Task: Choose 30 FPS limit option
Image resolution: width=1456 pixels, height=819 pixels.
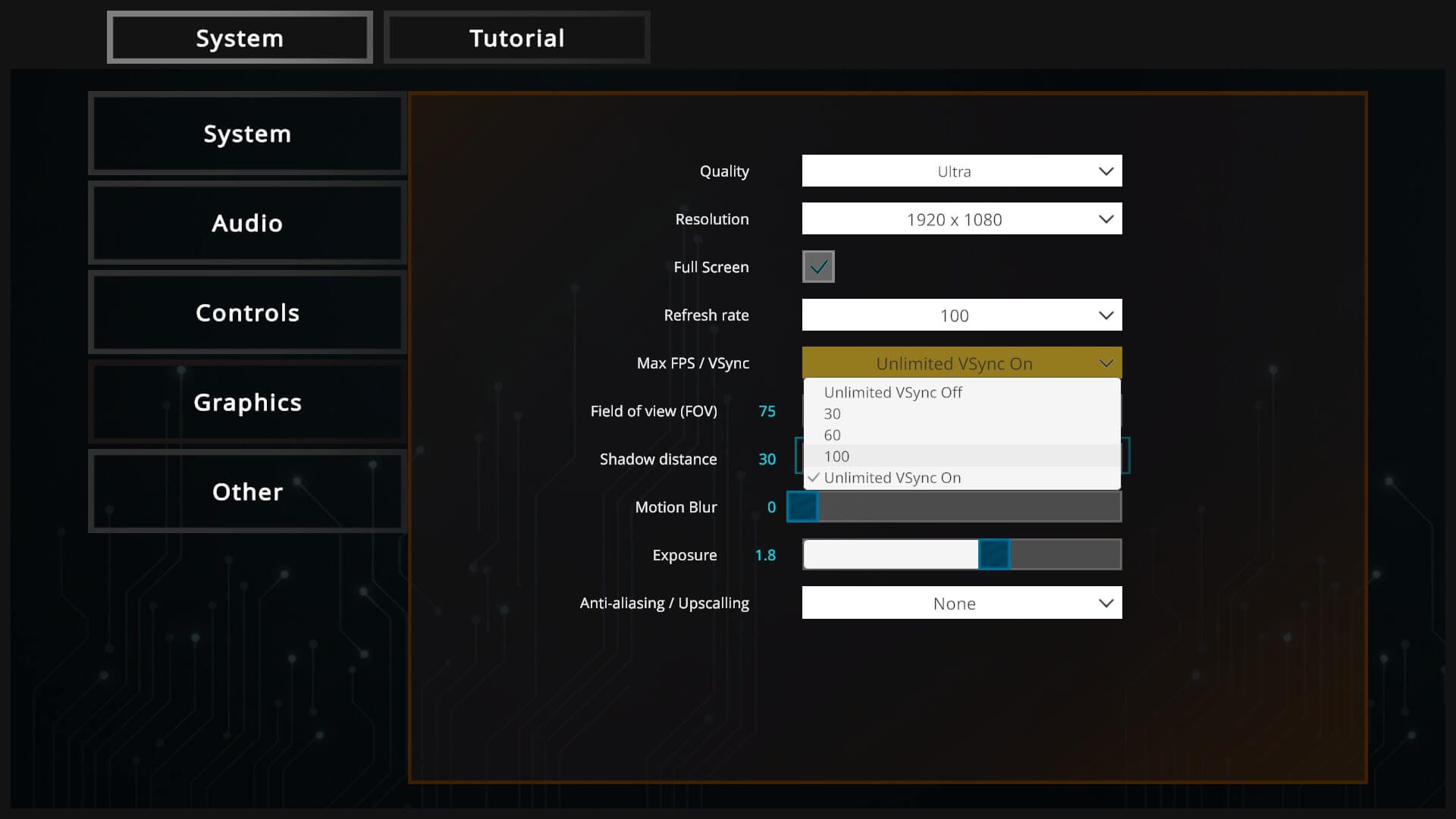Action: pos(833,414)
